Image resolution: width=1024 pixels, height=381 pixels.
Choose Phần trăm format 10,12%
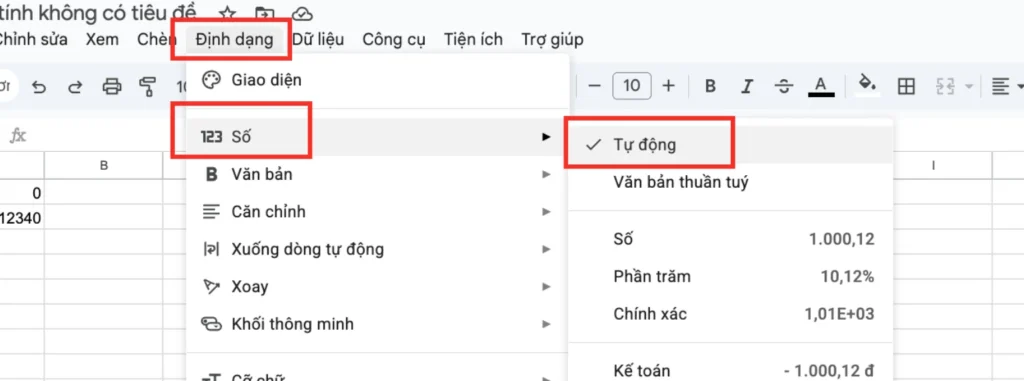(x=730, y=276)
